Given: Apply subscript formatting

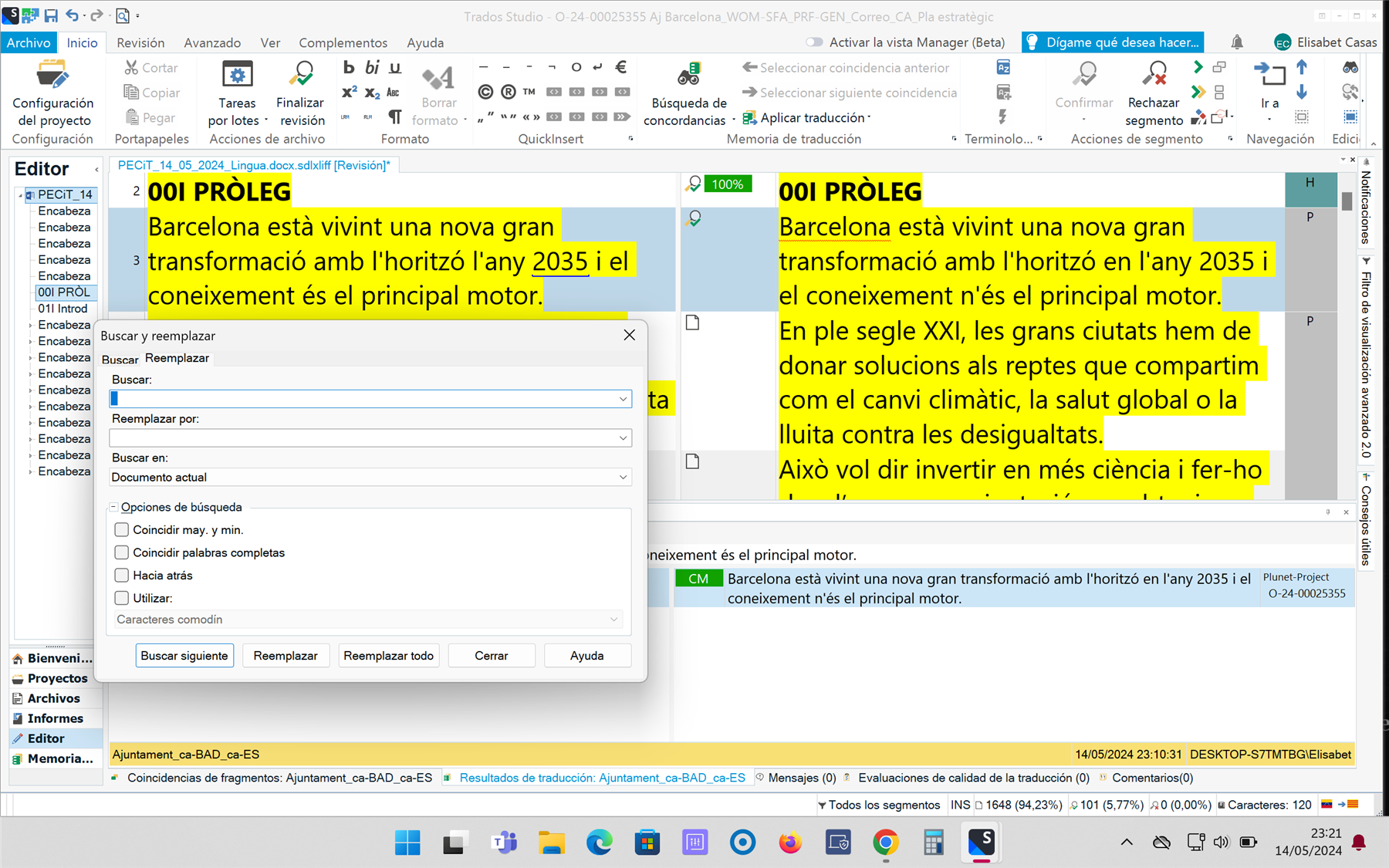Looking at the screenshot, I should (x=372, y=93).
